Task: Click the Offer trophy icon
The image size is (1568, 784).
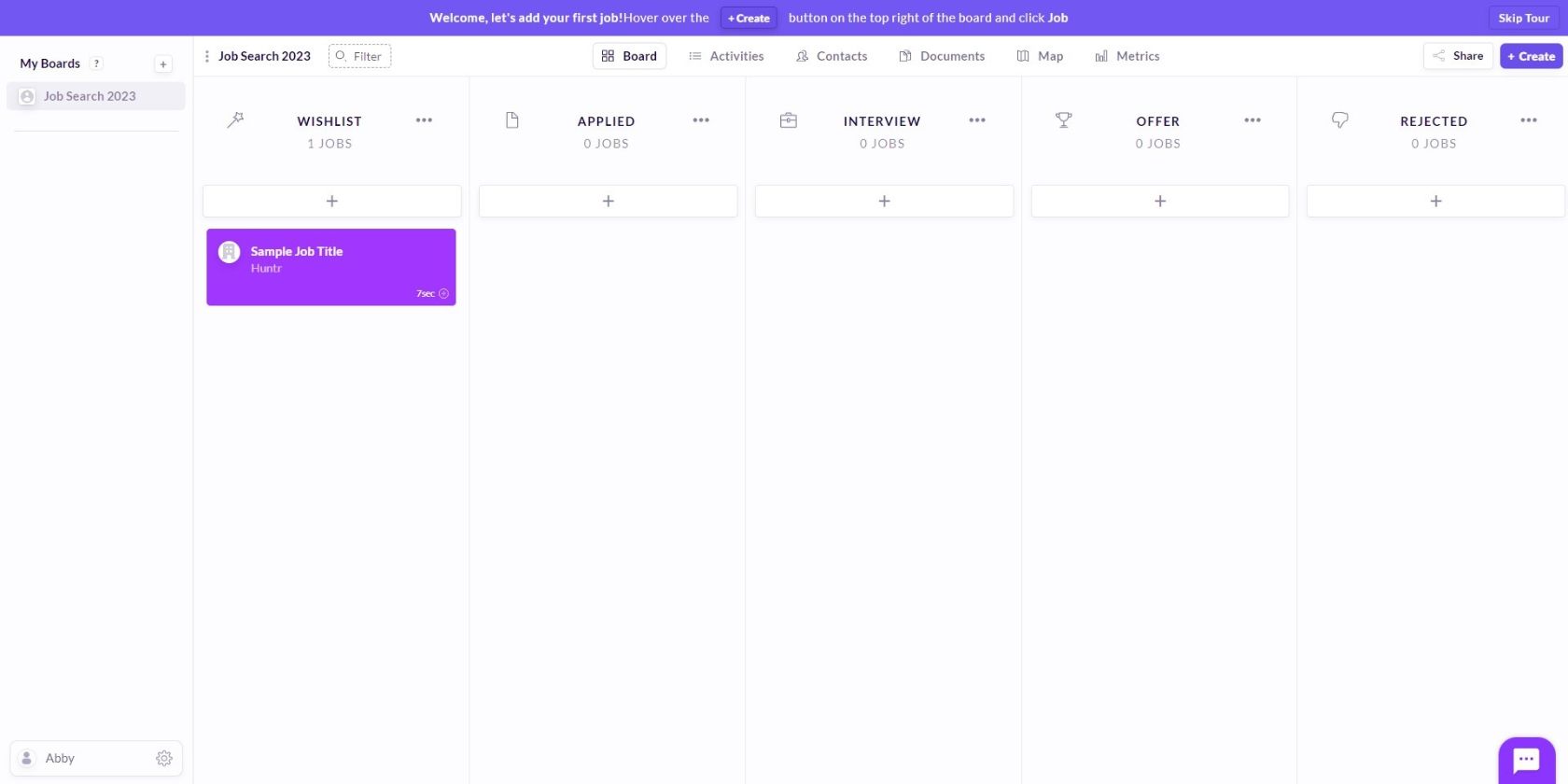Action: [x=1063, y=119]
